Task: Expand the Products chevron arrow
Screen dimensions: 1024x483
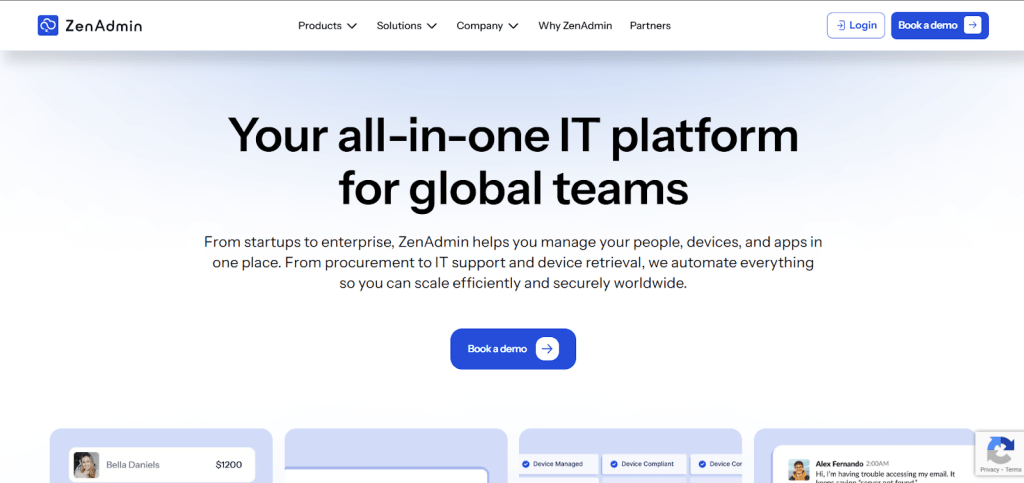Action: (352, 26)
